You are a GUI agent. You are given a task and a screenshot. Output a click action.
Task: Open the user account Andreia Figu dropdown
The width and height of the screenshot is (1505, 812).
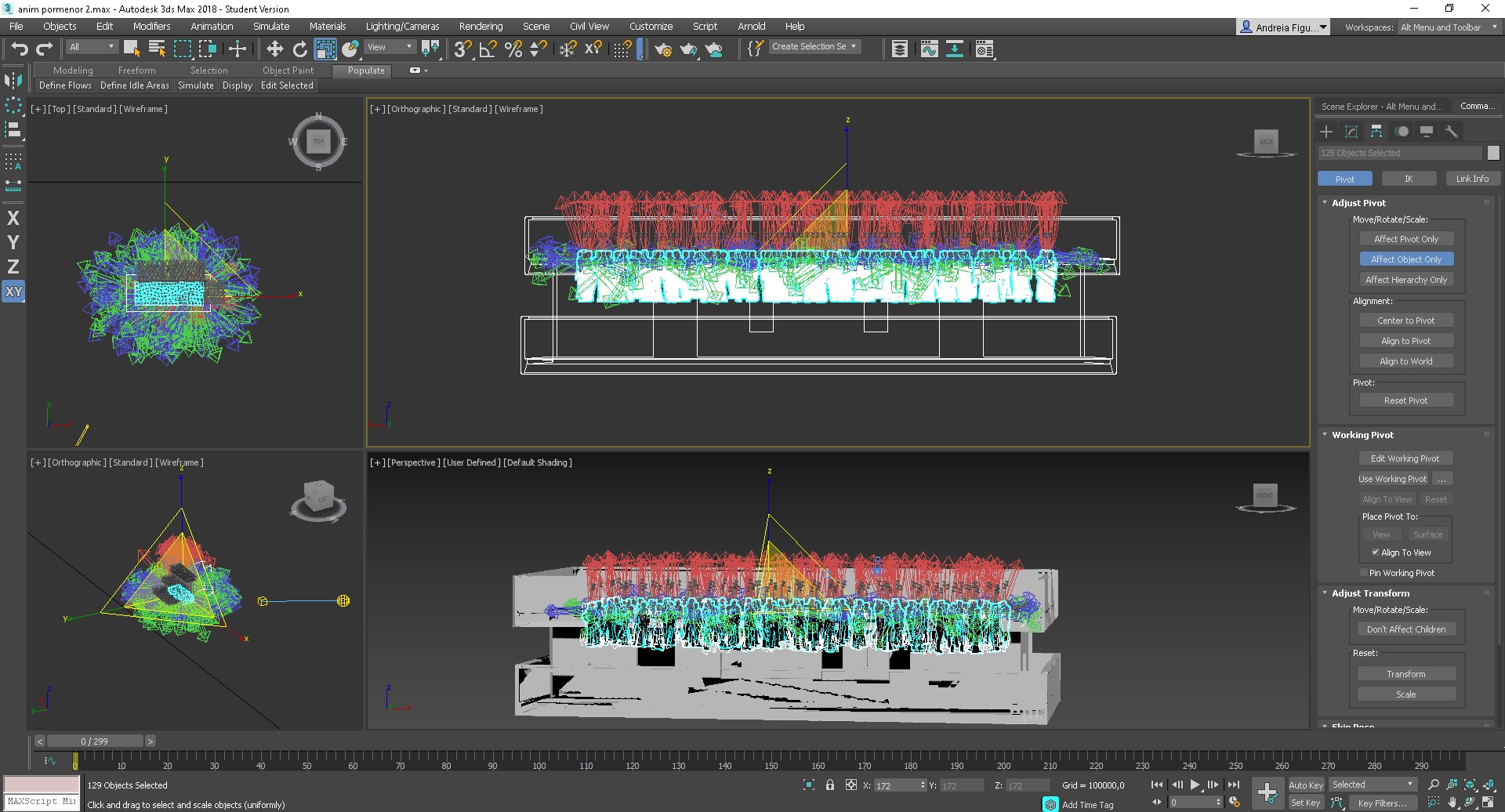click(x=1283, y=27)
